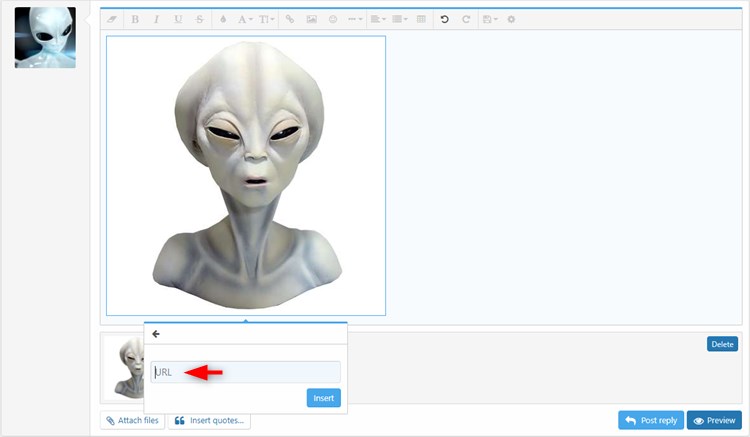Click the URL input field
The width and height of the screenshot is (750, 437).
coord(245,372)
